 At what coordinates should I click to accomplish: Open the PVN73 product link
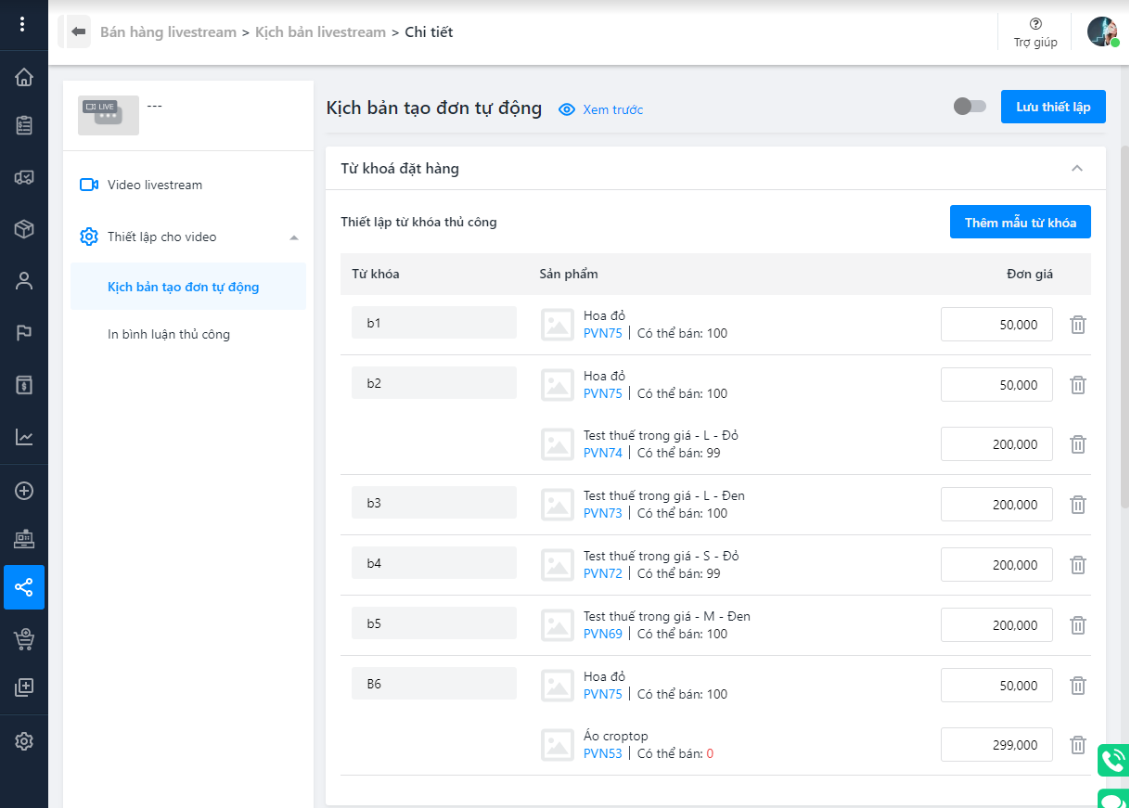[x=603, y=513]
